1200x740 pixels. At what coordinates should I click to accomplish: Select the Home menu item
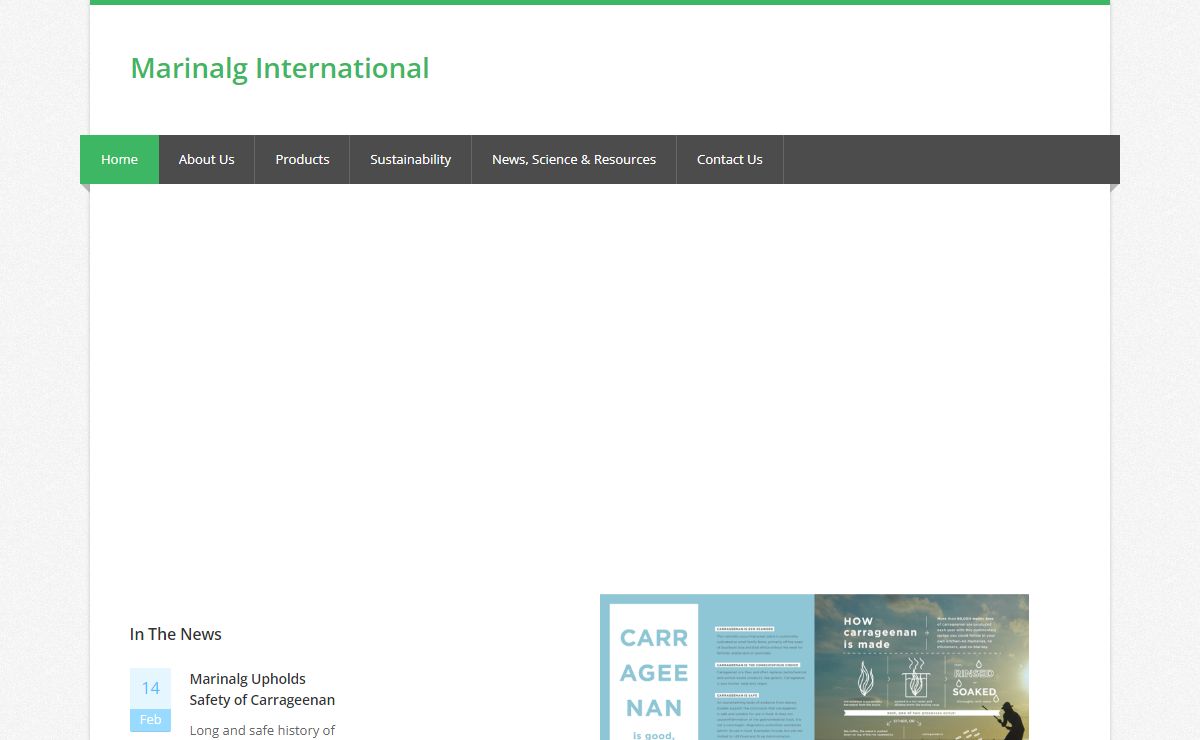119,159
